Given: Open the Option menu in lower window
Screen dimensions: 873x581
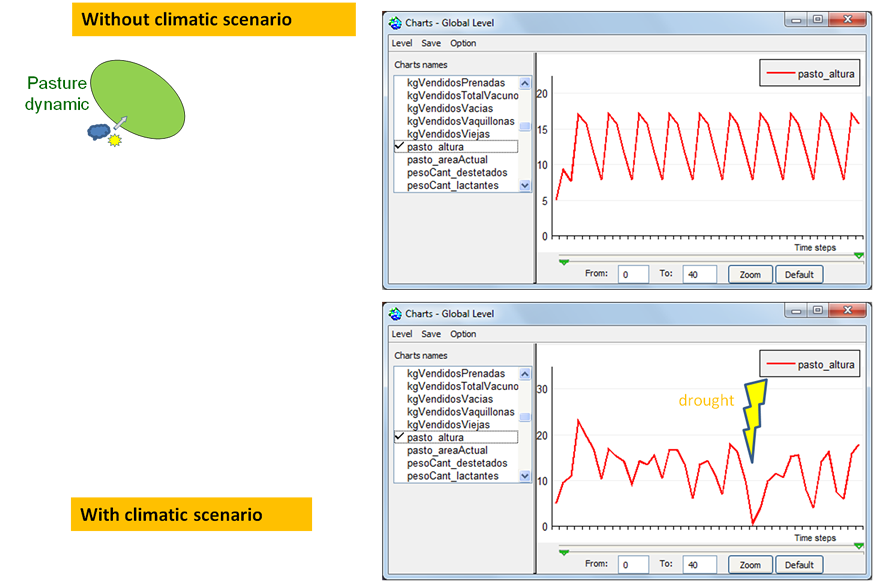Looking at the screenshot, I should [463, 334].
